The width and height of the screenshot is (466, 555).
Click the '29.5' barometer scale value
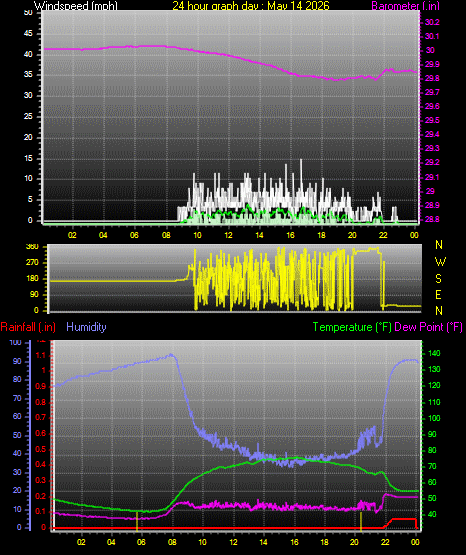(x=432, y=120)
